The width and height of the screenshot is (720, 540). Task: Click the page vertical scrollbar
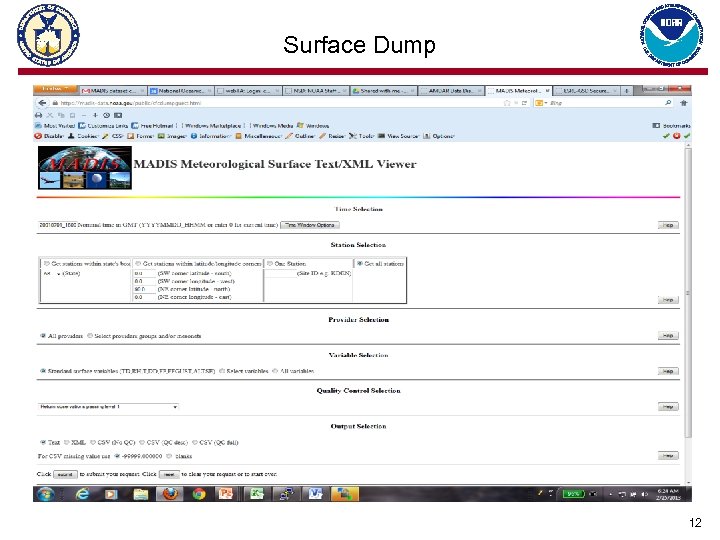click(687, 292)
